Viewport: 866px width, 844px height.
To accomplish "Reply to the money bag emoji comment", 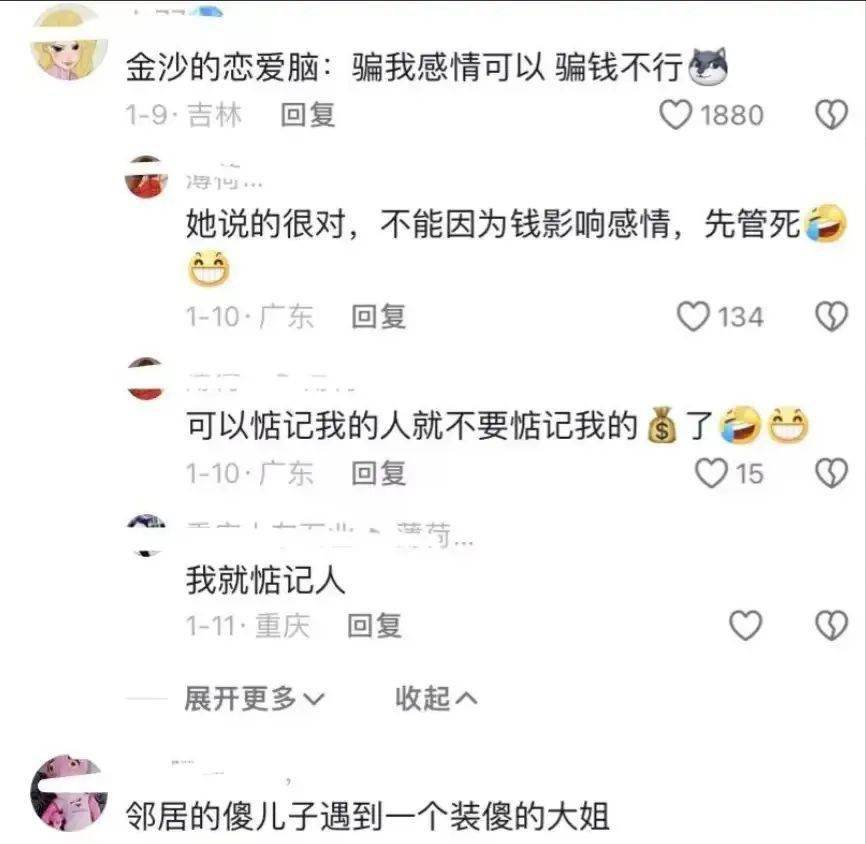I will pos(379,473).
